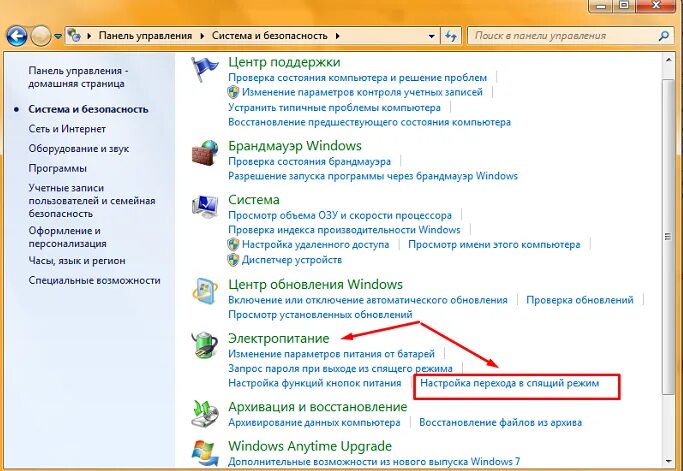Open Специальные возможности category
The image size is (683, 471).
(95, 280)
